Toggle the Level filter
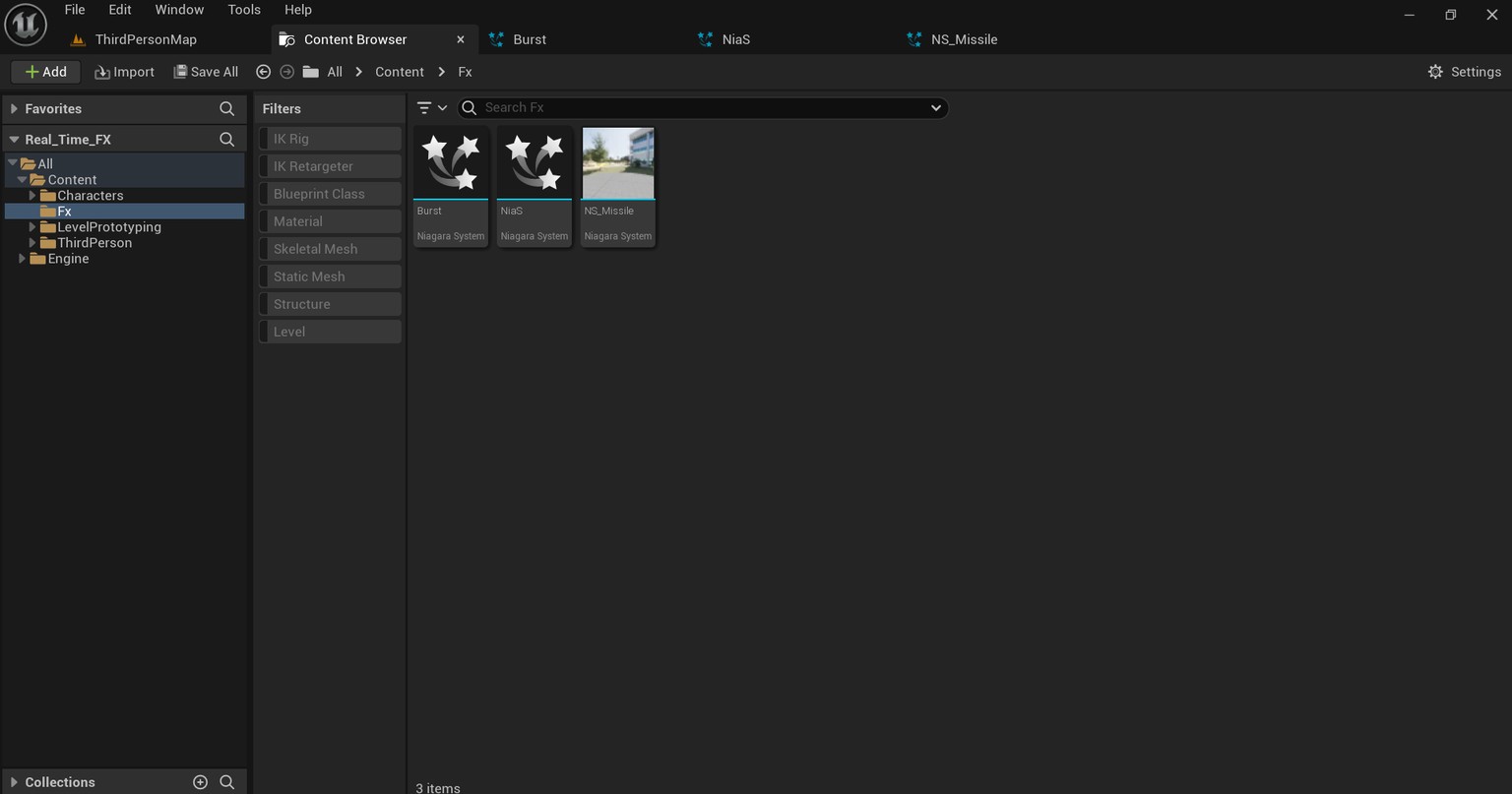 click(x=330, y=332)
